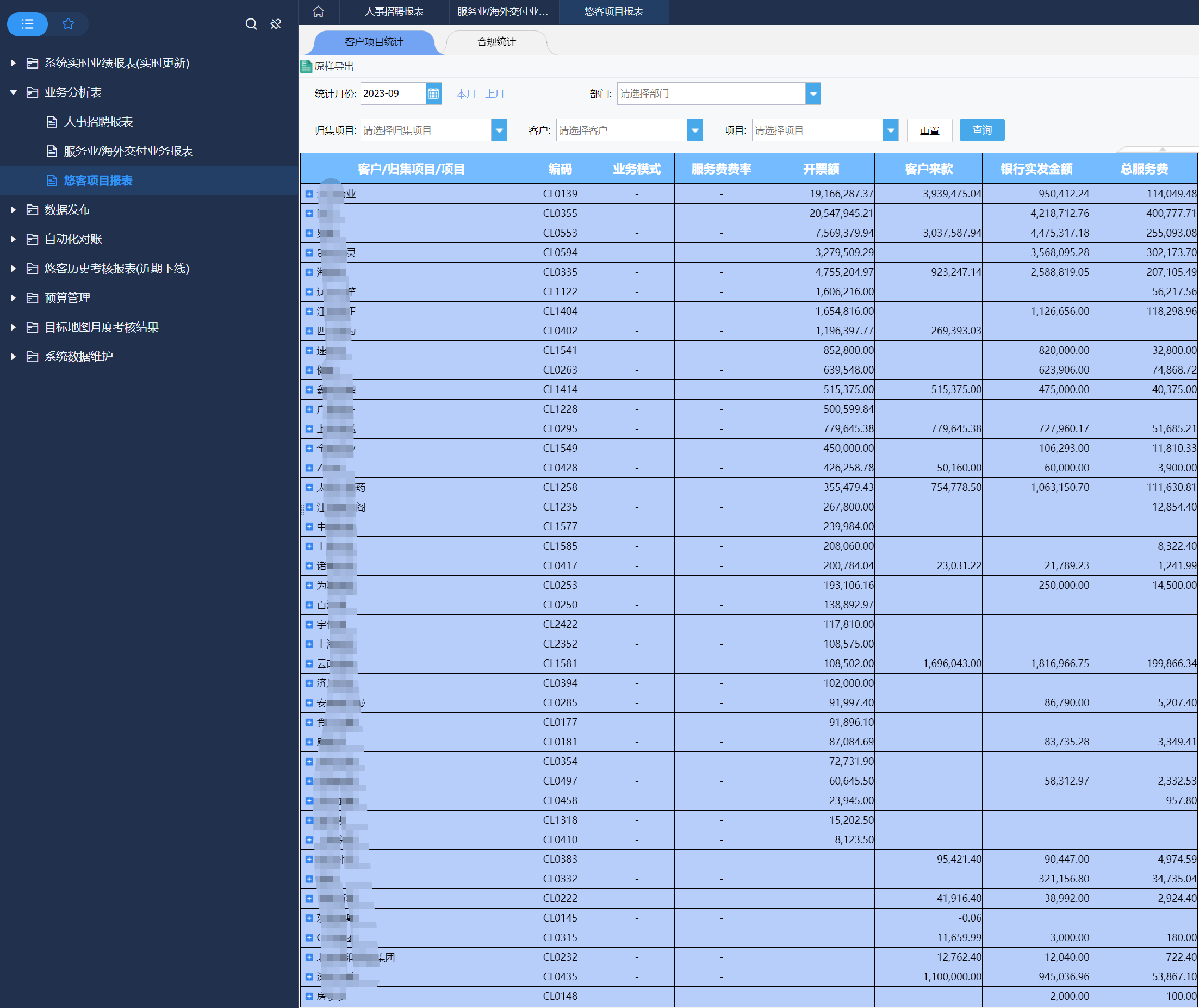Viewport: 1199px width, 1008px height.
Task: Click the 统计月份 date input field
Action: 394,94
